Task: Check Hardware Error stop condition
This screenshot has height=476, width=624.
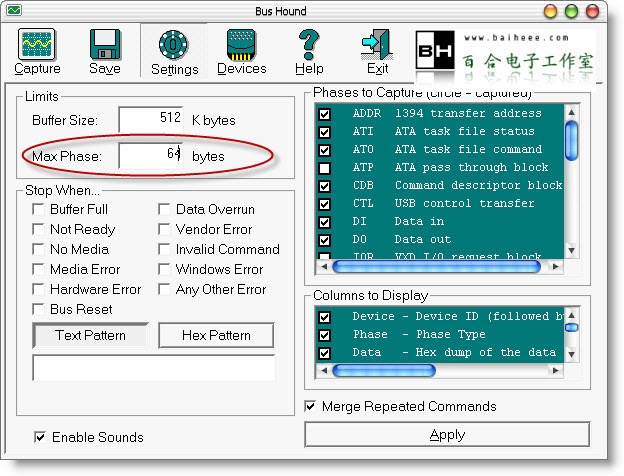Action: coord(38,289)
